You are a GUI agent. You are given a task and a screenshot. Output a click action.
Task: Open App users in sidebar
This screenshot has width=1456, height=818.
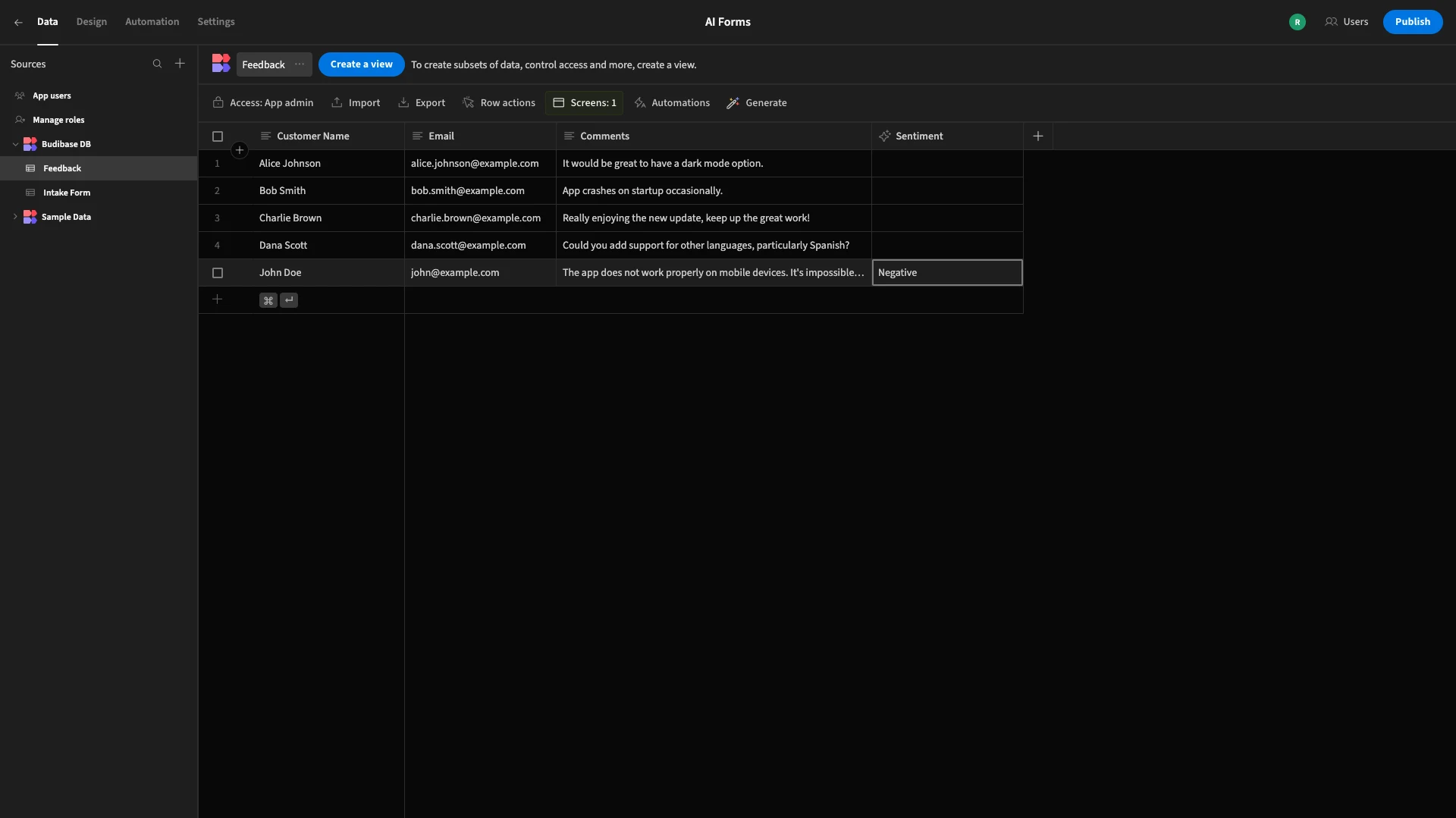(x=99, y=96)
